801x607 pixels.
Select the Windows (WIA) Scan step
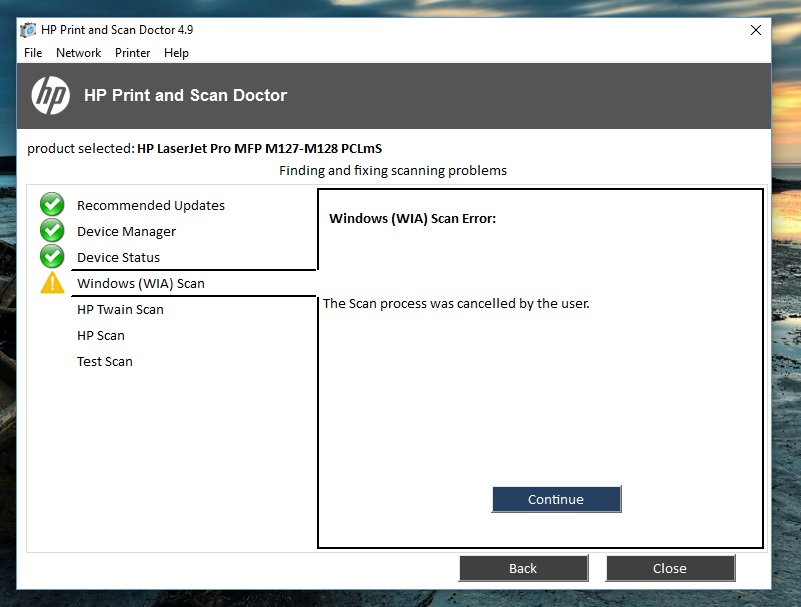(140, 284)
